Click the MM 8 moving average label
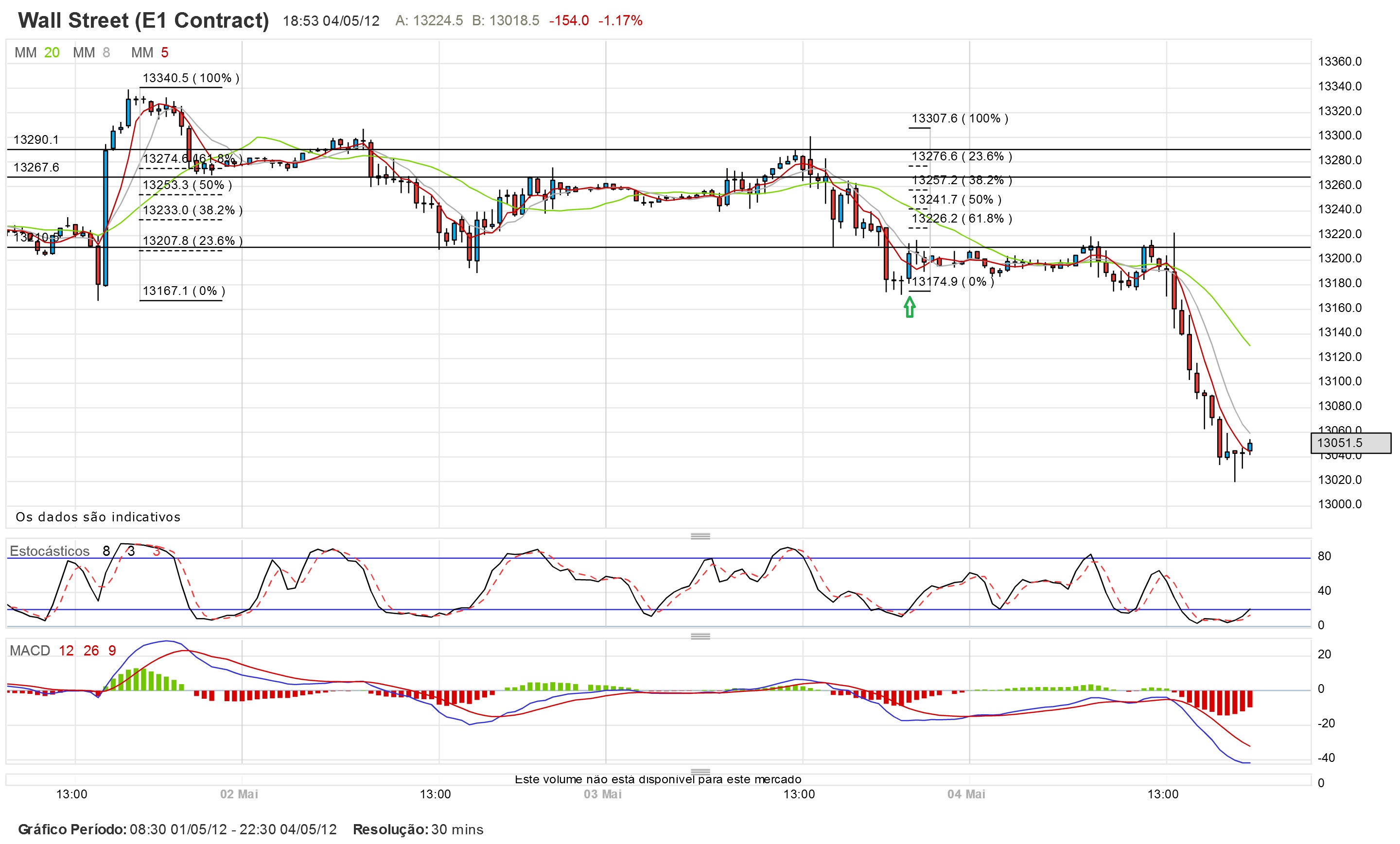1400x844 pixels. pyautogui.click(x=91, y=53)
